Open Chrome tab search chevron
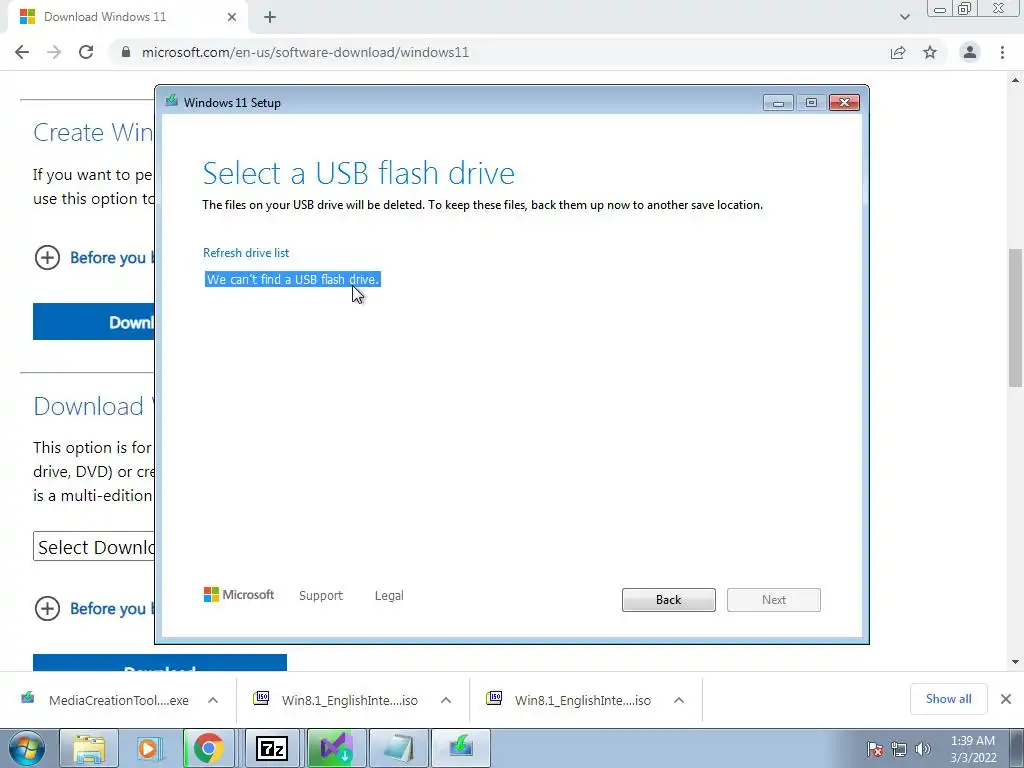The width and height of the screenshot is (1024, 768). (x=904, y=17)
